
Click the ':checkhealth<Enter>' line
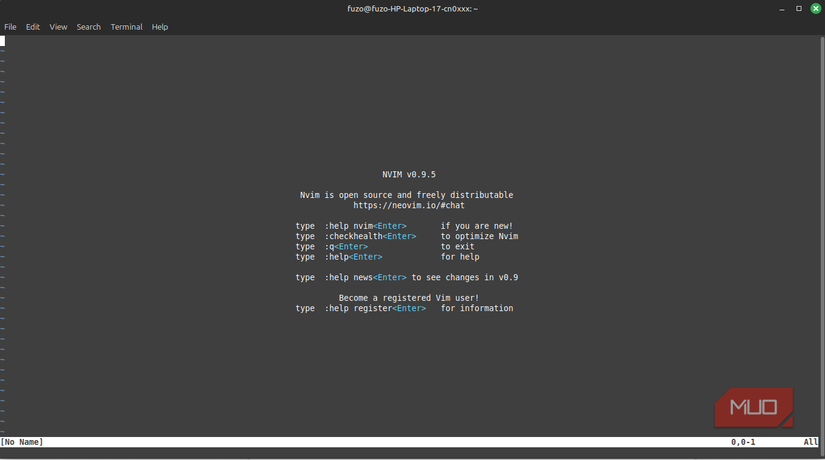point(406,236)
